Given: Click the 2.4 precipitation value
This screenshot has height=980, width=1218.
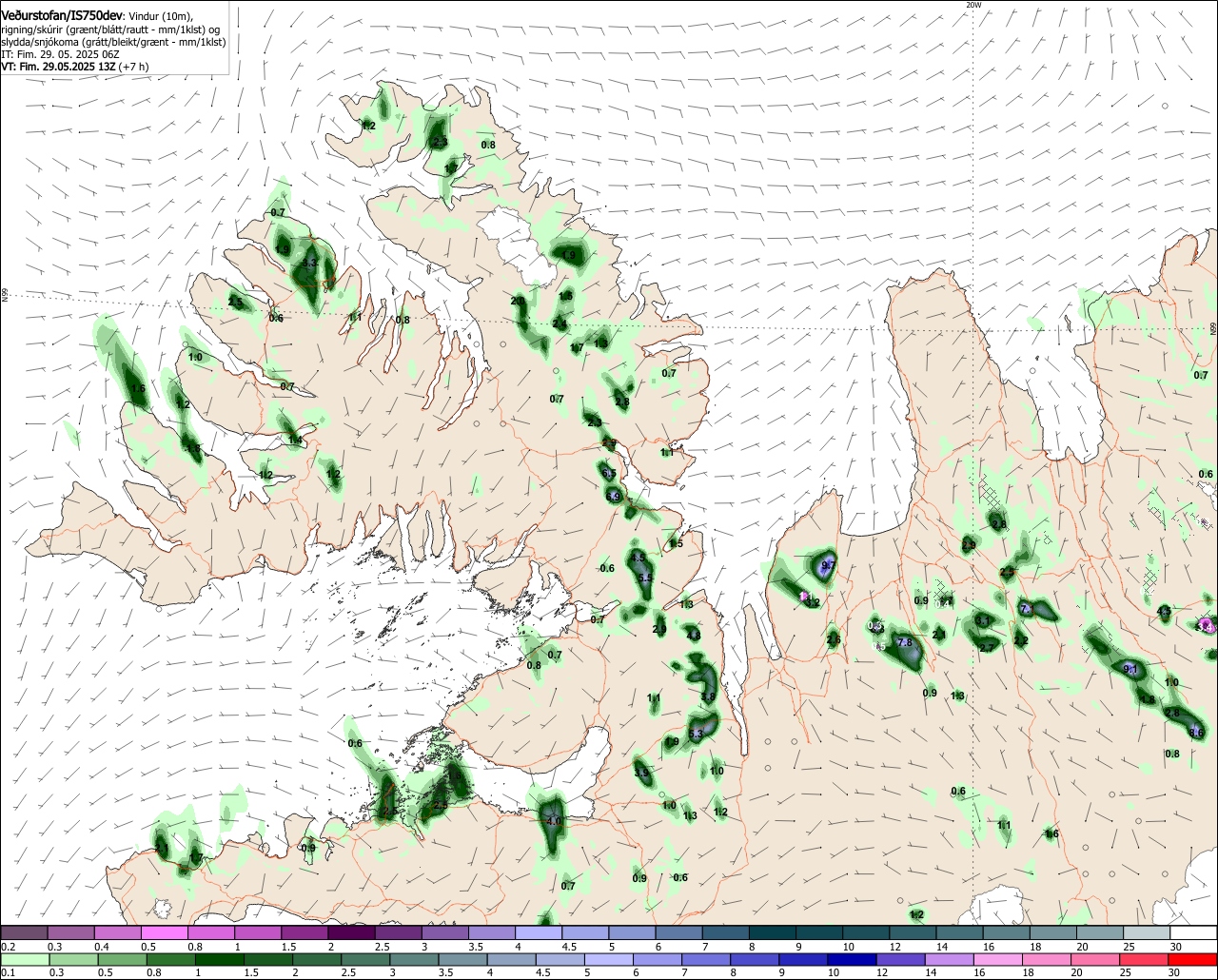Looking at the screenshot, I should tap(560, 324).
